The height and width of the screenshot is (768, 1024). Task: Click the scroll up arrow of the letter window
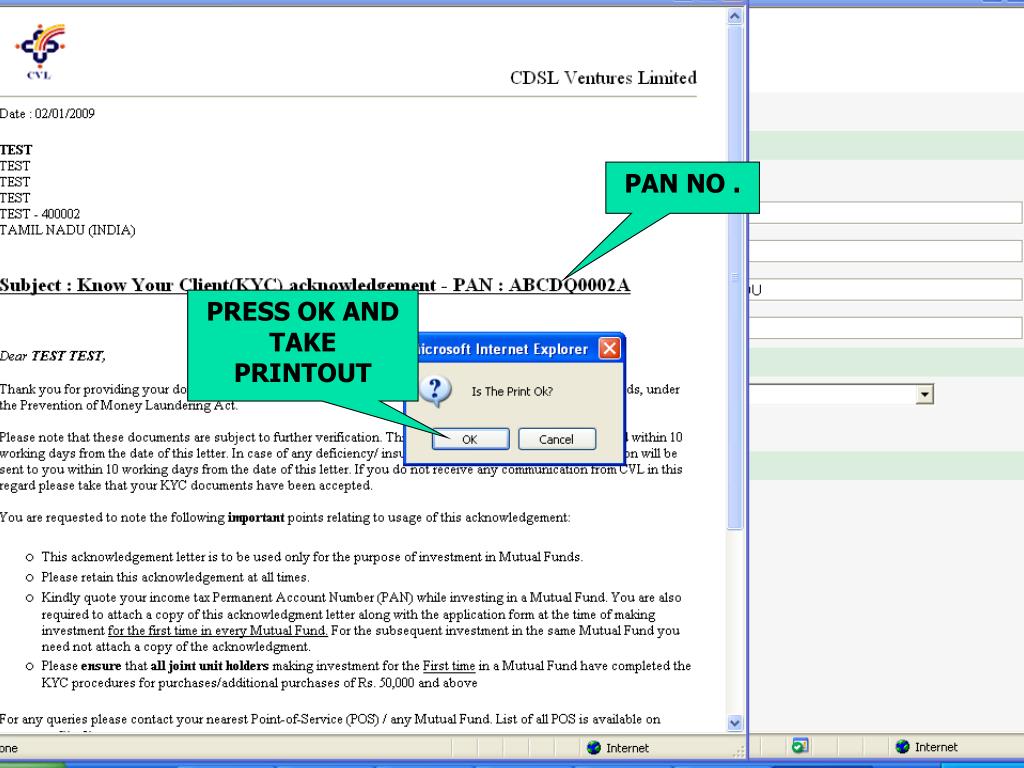735,16
